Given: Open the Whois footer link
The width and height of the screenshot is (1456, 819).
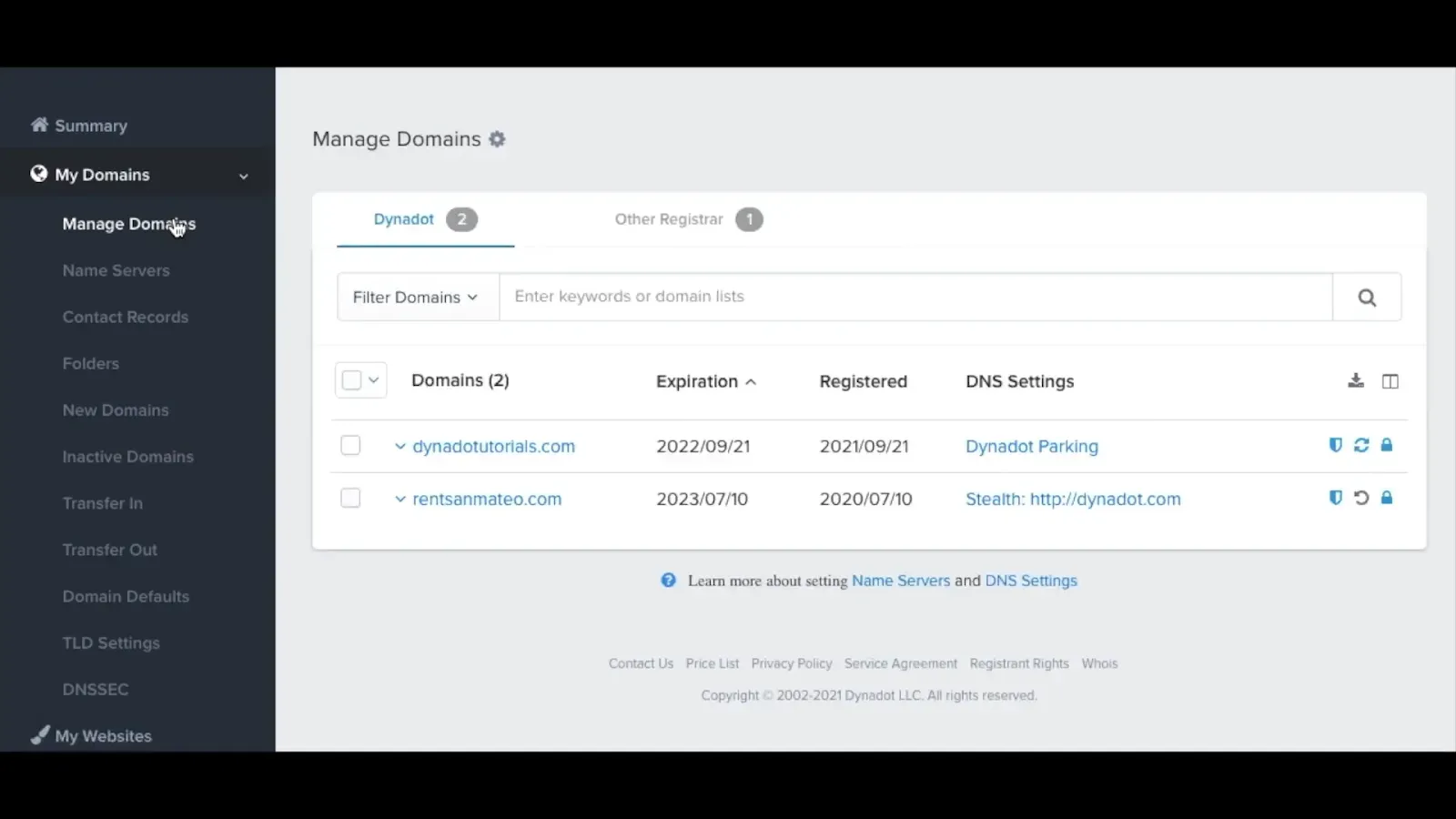Looking at the screenshot, I should tap(1099, 663).
